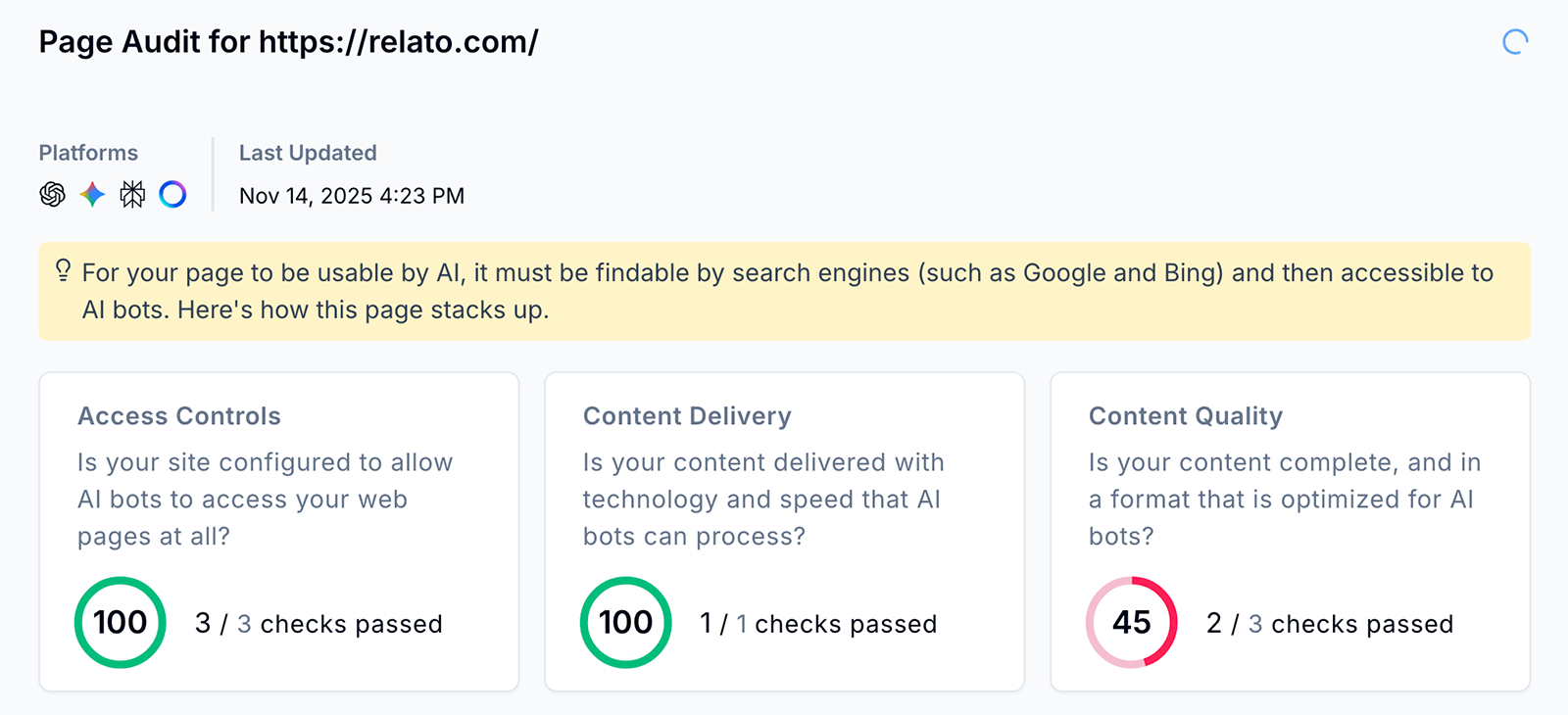Click the Access Controls 100 score ring
This screenshot has width=1568, height=715.
click(x=121, y=623)
